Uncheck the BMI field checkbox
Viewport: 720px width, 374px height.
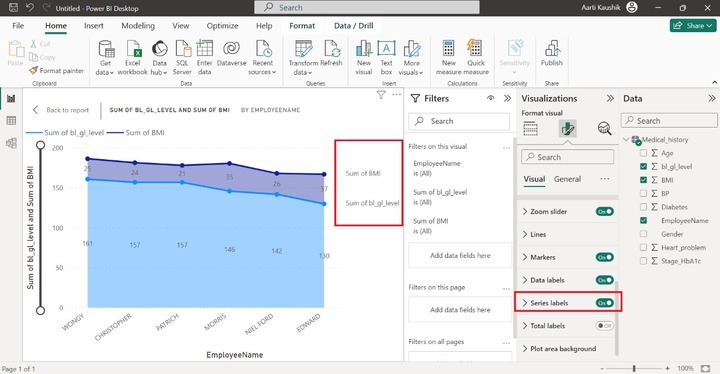point(643,180)
